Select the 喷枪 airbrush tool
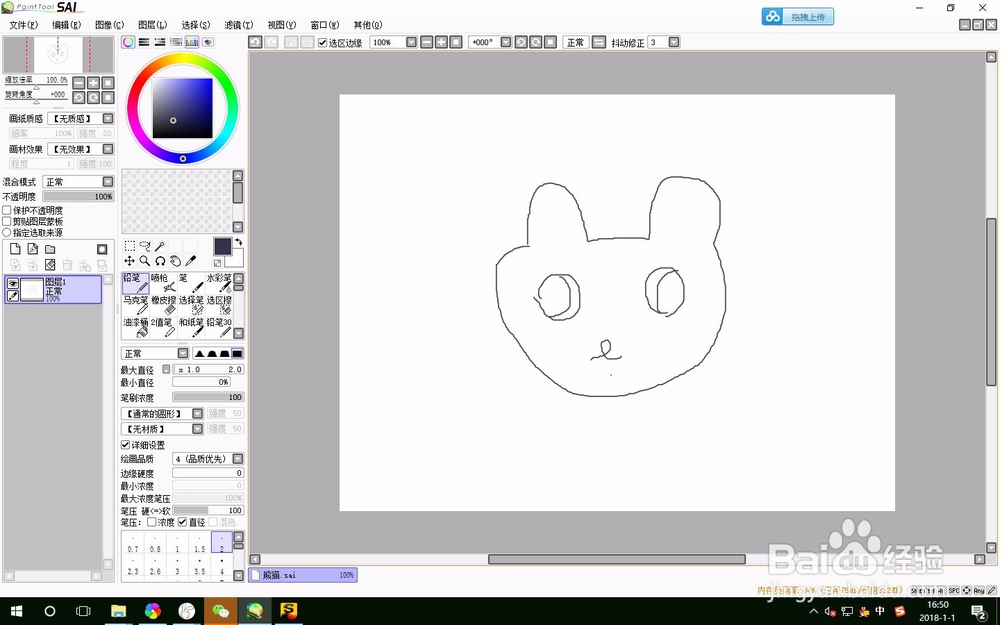Screen dimensions: 1000x625 tap(163, 283)
